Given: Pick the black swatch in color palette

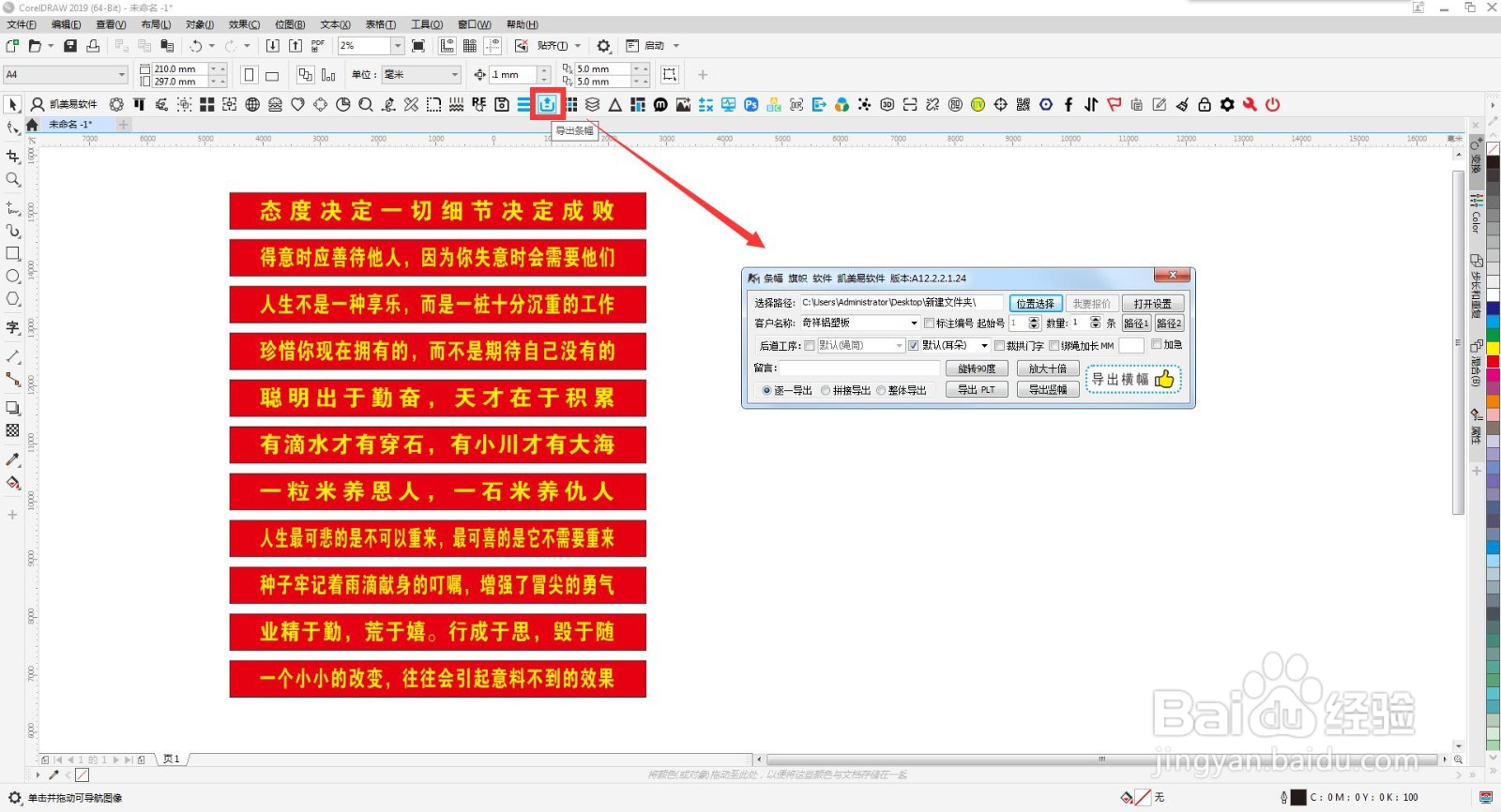Looking at the screenshot, I should click(1493, 162).
